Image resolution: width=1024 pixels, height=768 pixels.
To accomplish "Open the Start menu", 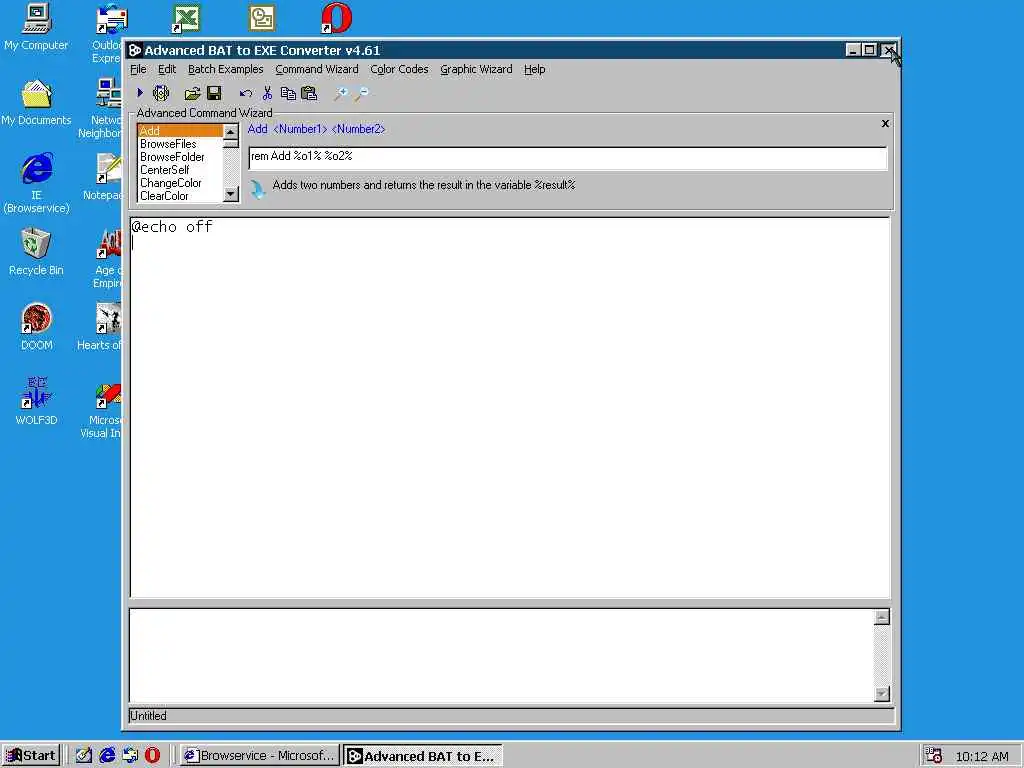I will (31, 756).
